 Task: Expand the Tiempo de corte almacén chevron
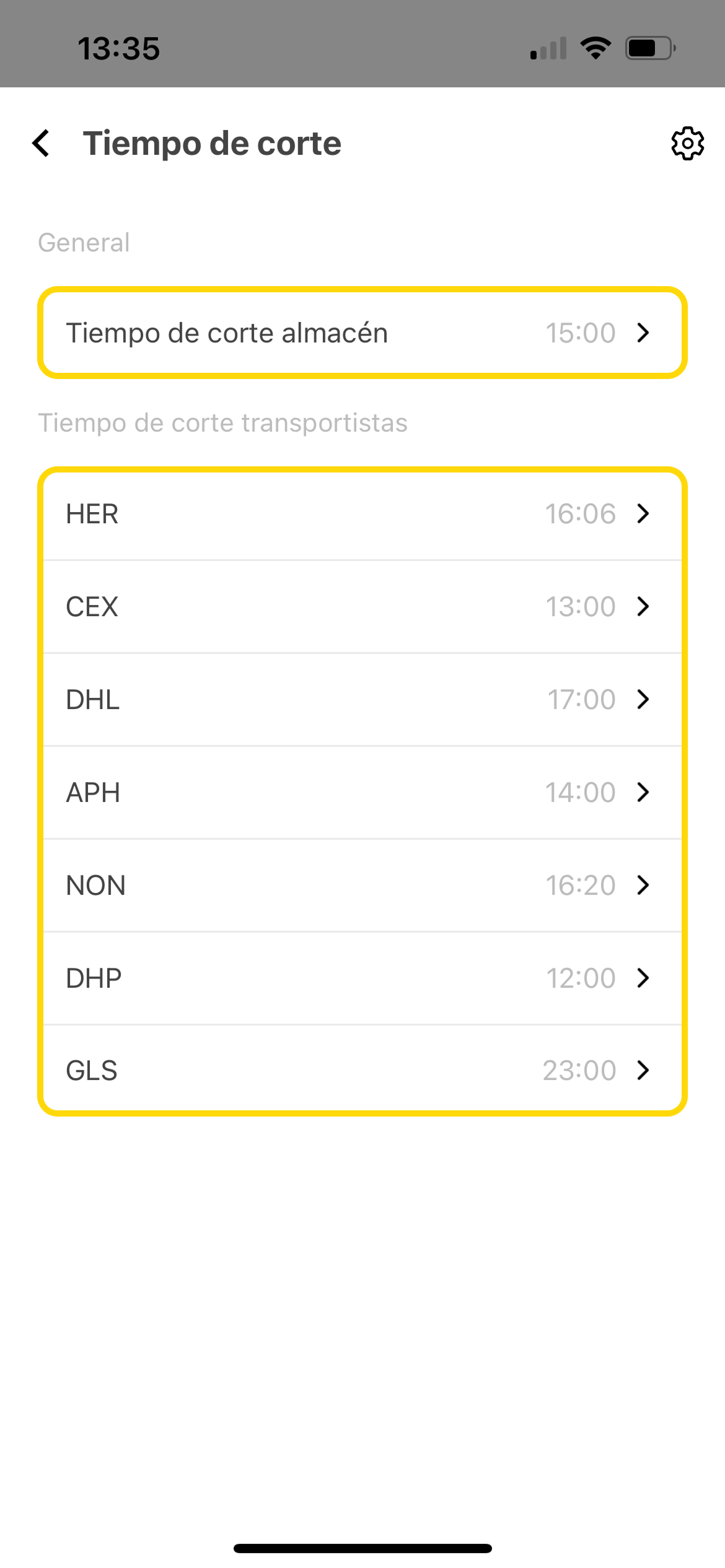643,333
